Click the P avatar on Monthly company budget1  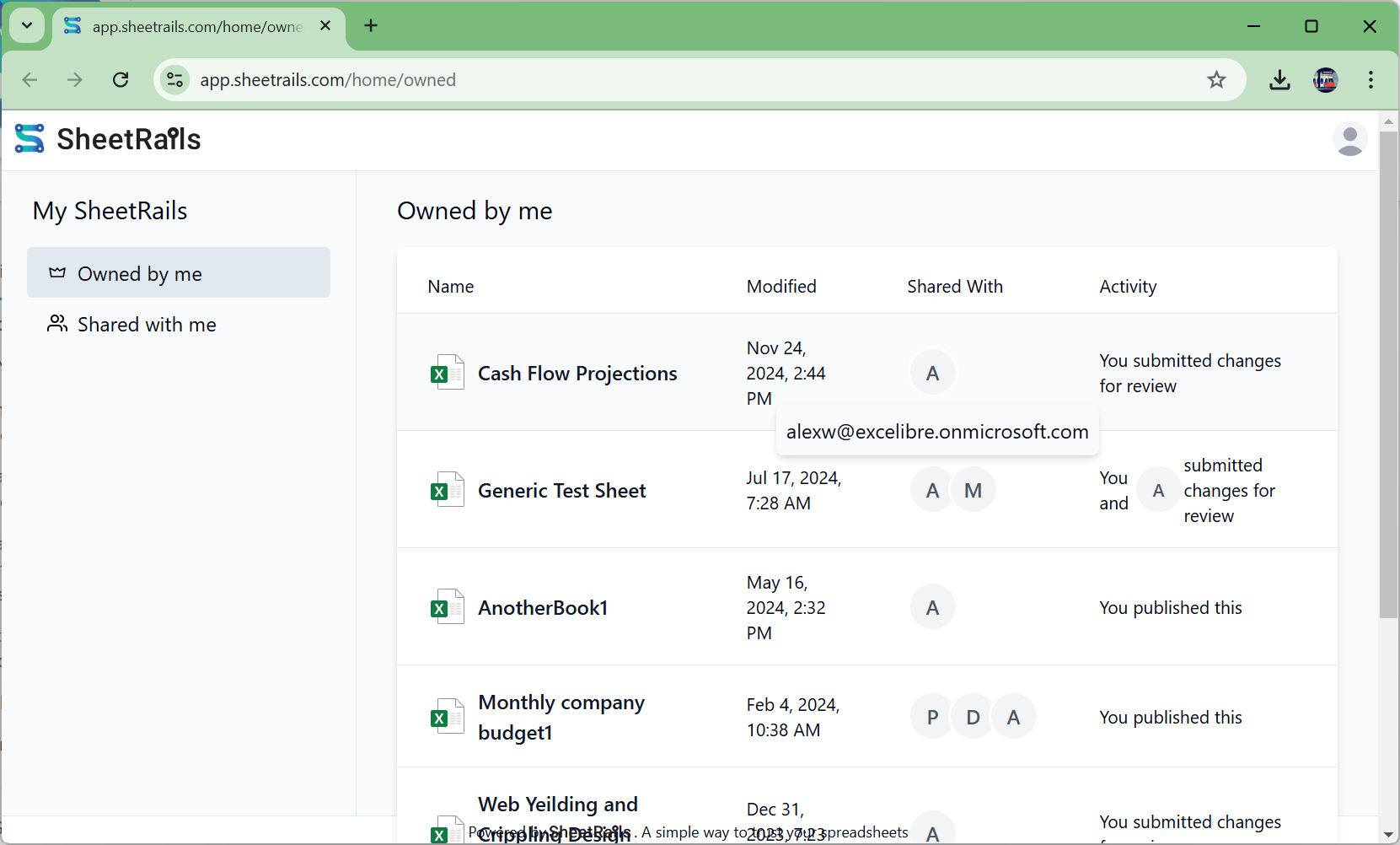click(932, 717)
